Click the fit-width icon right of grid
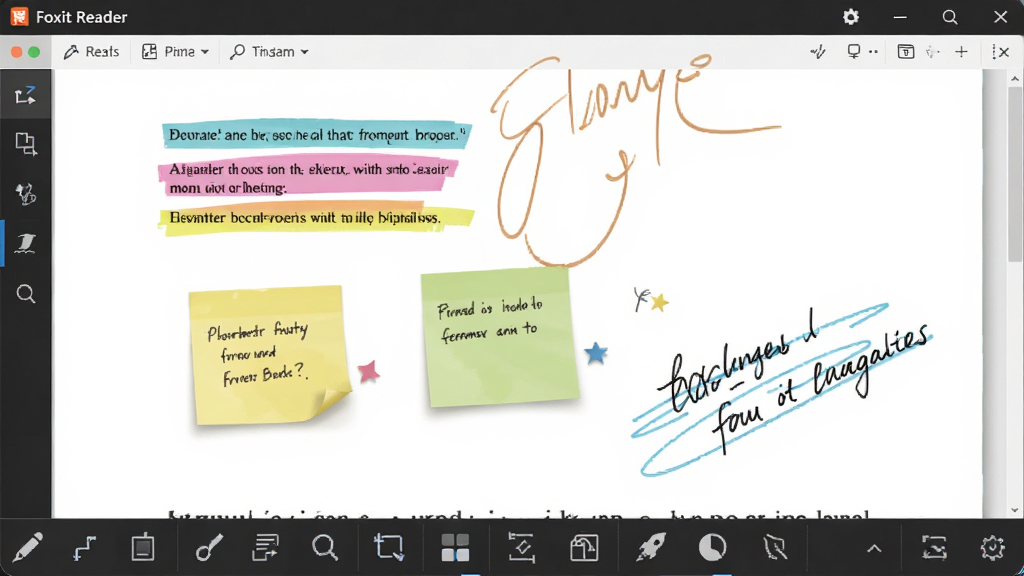 pyautogui.click(x=521, y=547)
